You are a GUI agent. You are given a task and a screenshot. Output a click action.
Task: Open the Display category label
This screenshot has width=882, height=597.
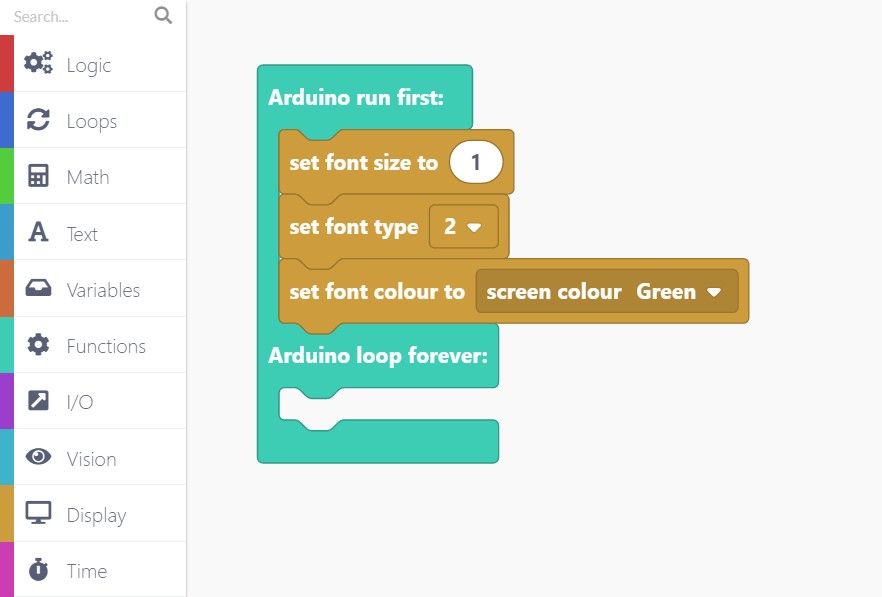[96, 515]
